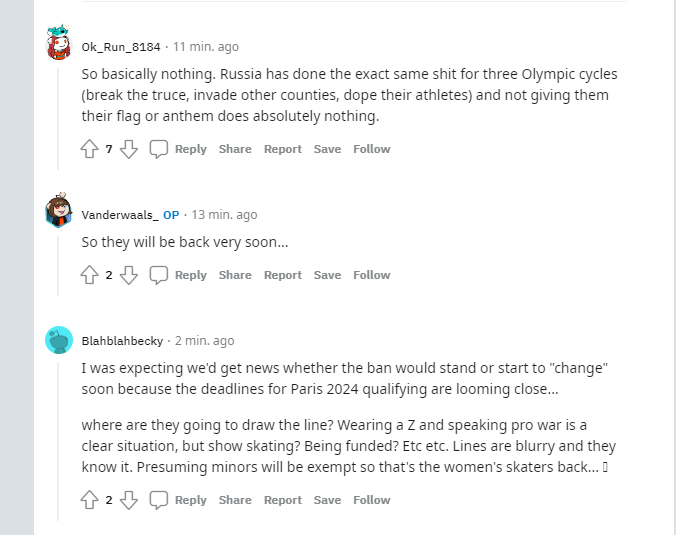This screenshot has height=535, width=676.
Task: Click reply speech bubble on Blahblahbecky's comment
Action: coord(159,500)
